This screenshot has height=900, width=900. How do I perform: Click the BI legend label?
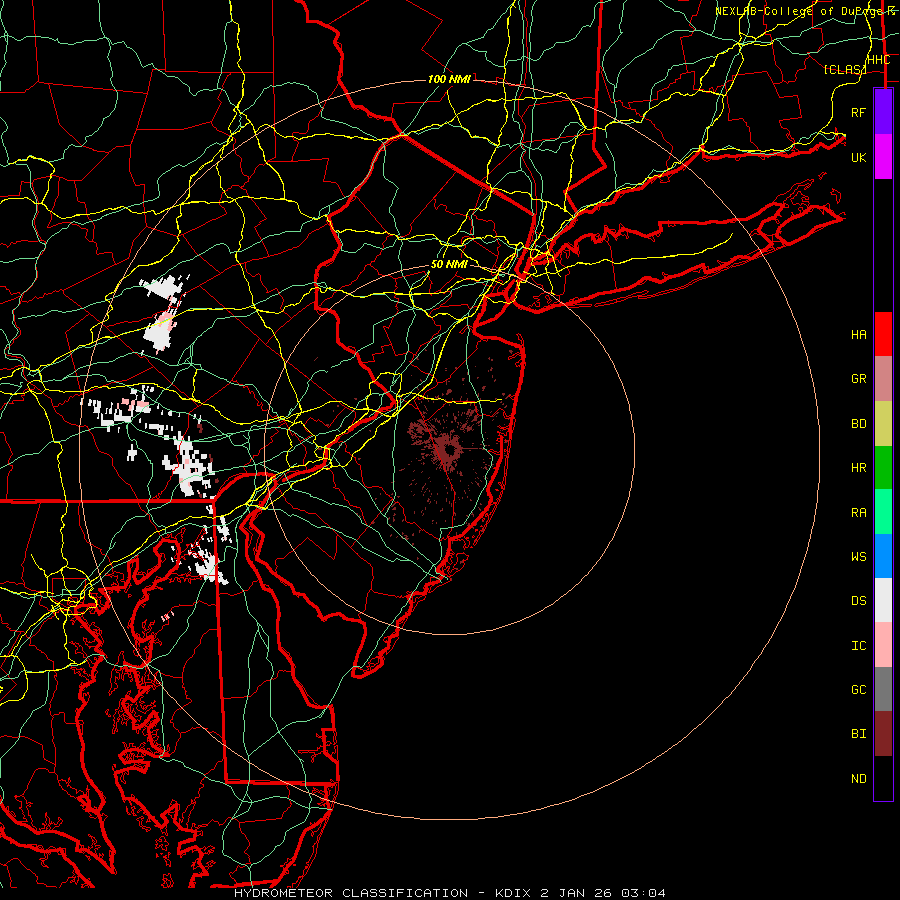(859, 734)
